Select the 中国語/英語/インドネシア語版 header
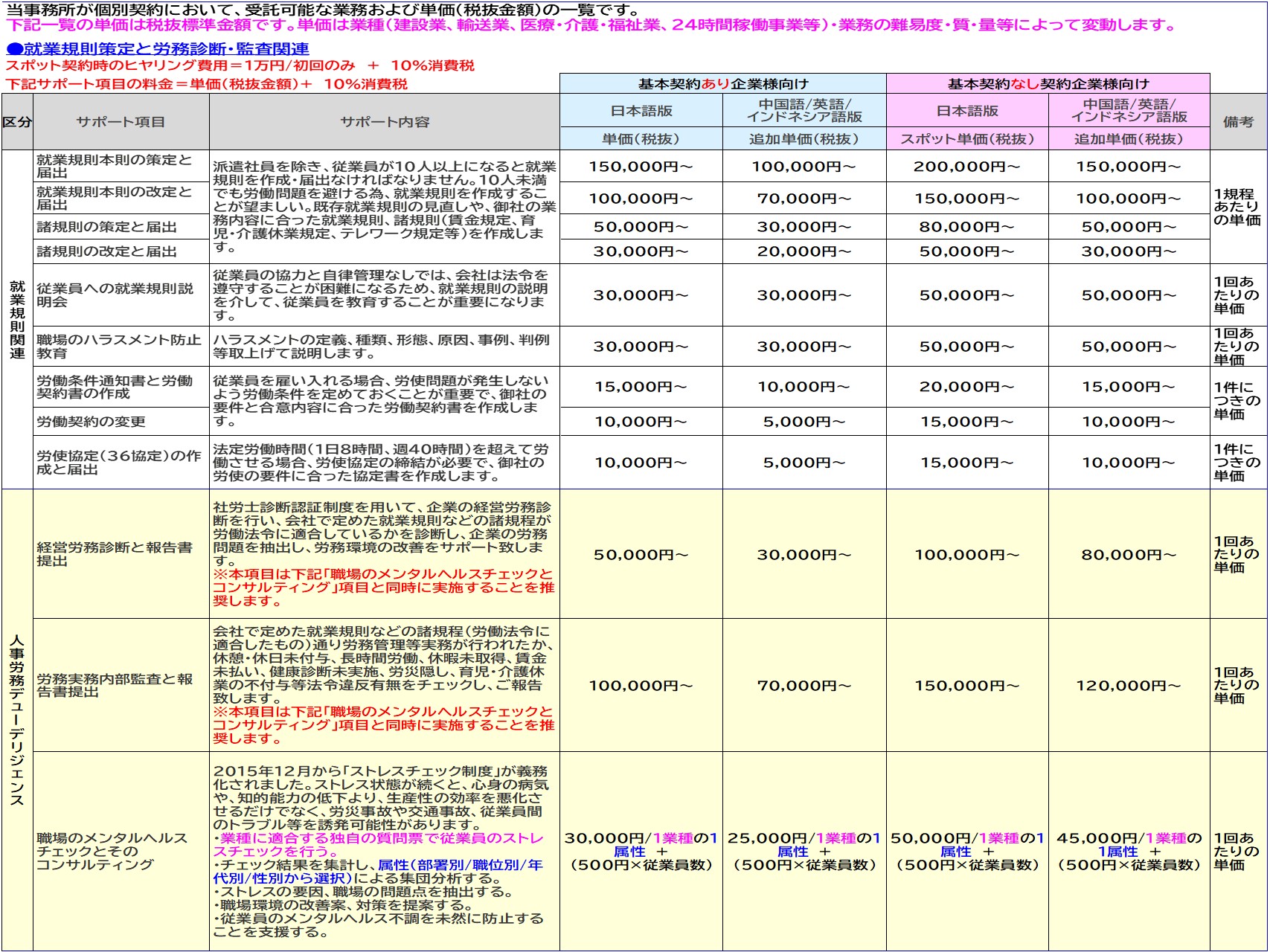 pos(804,111)
